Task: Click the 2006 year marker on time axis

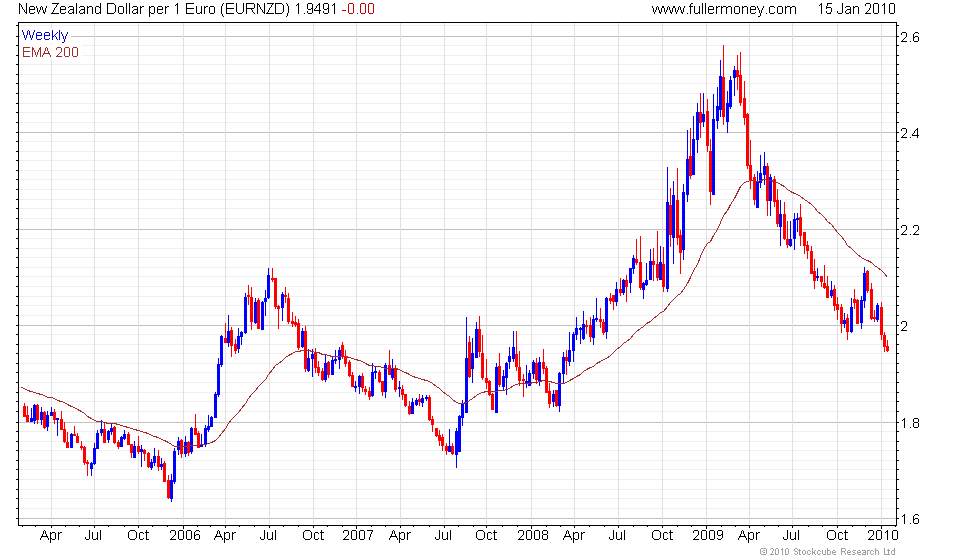Action: pos(186,536)
